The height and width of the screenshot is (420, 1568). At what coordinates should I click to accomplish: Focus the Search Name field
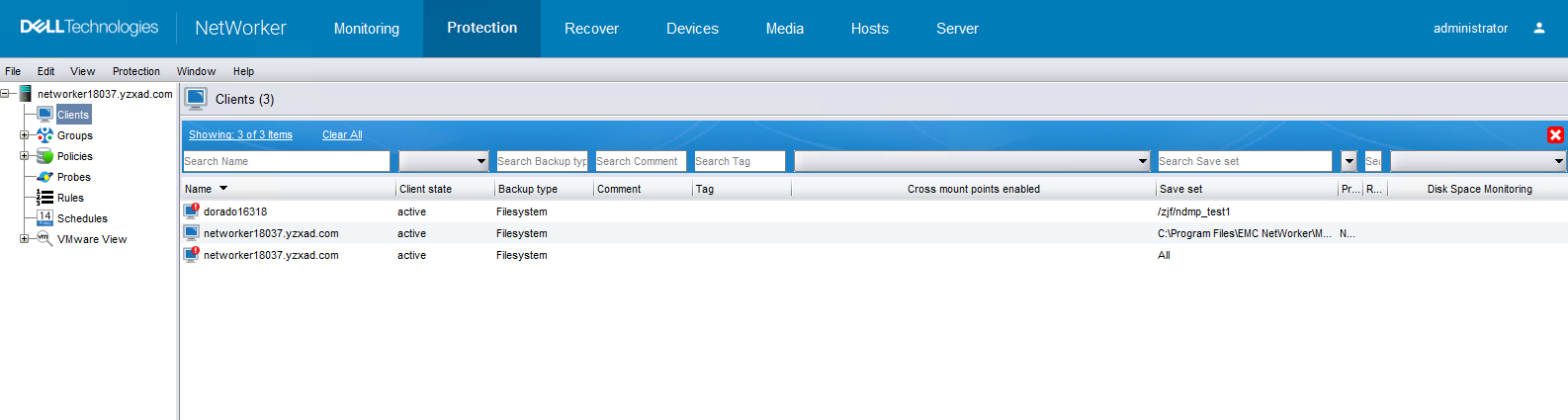pos(287,161)
